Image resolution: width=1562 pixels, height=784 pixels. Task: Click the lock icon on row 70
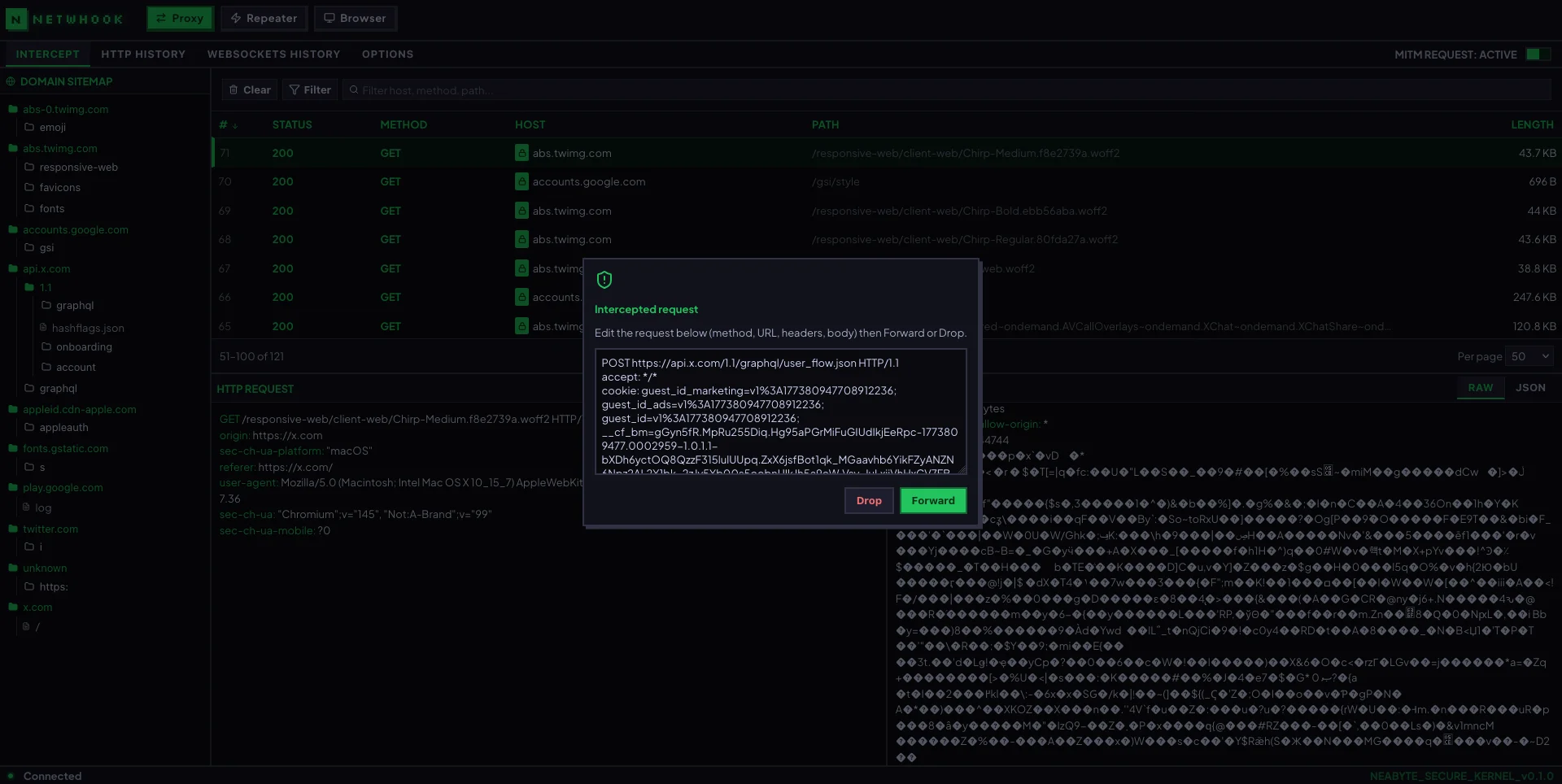[x=521, y=181]
